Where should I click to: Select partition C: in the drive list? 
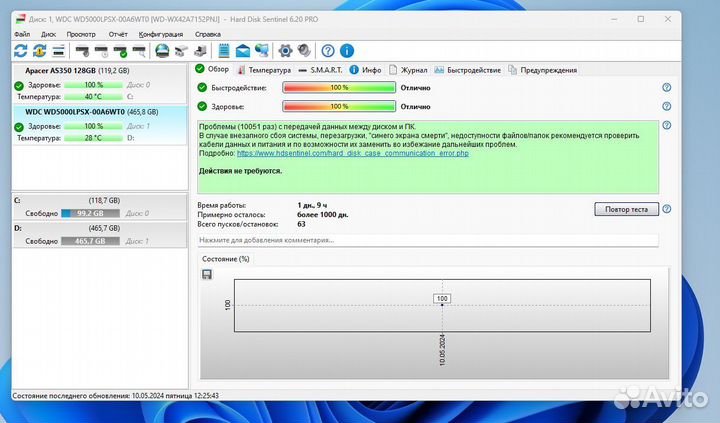100,207
